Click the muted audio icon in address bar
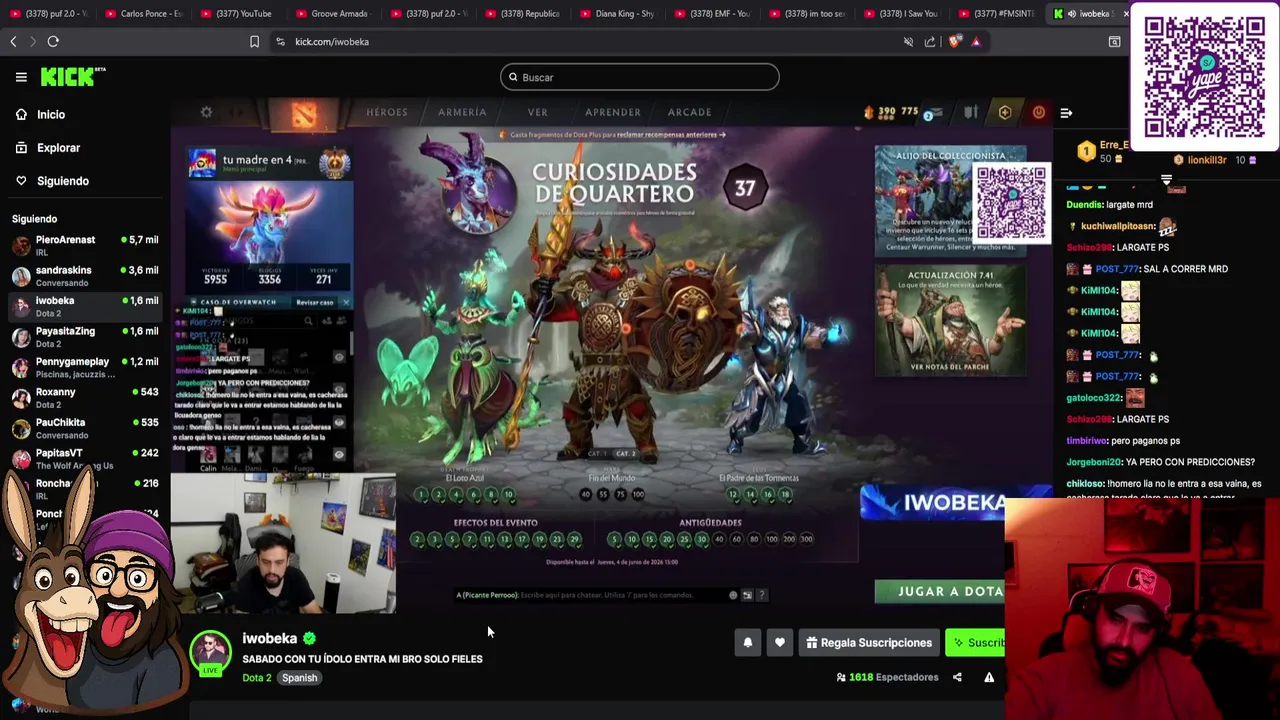This screenshot has height=720, width=1280. pyautogui.click(x=908, y=41)
